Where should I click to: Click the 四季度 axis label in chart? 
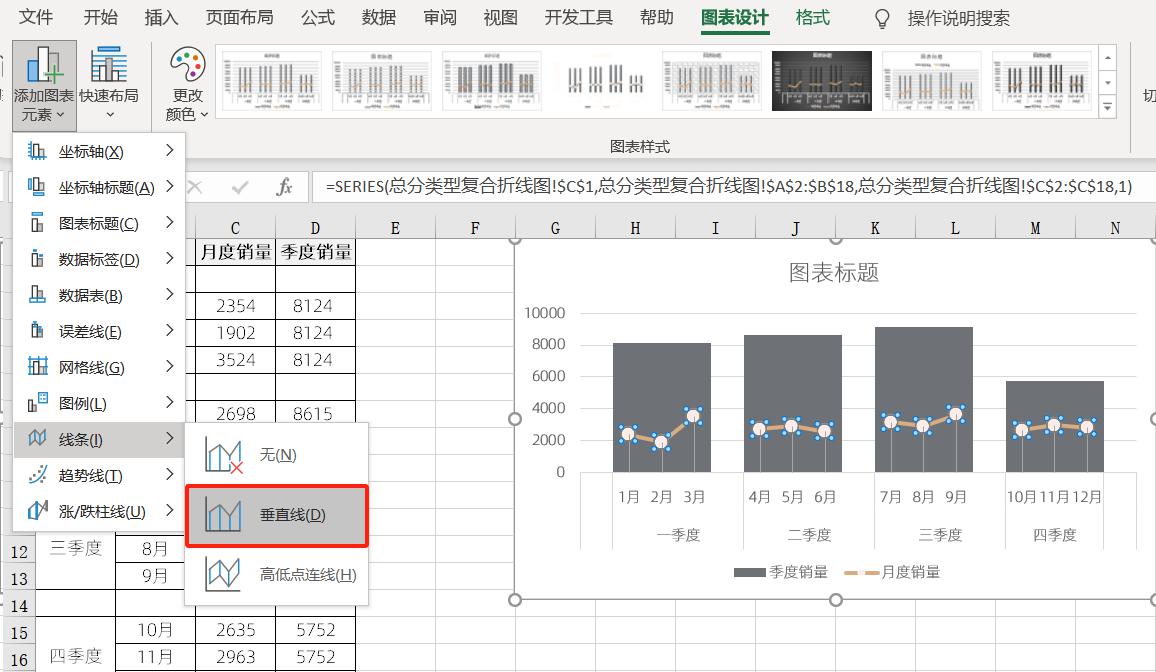[1054, 535]
